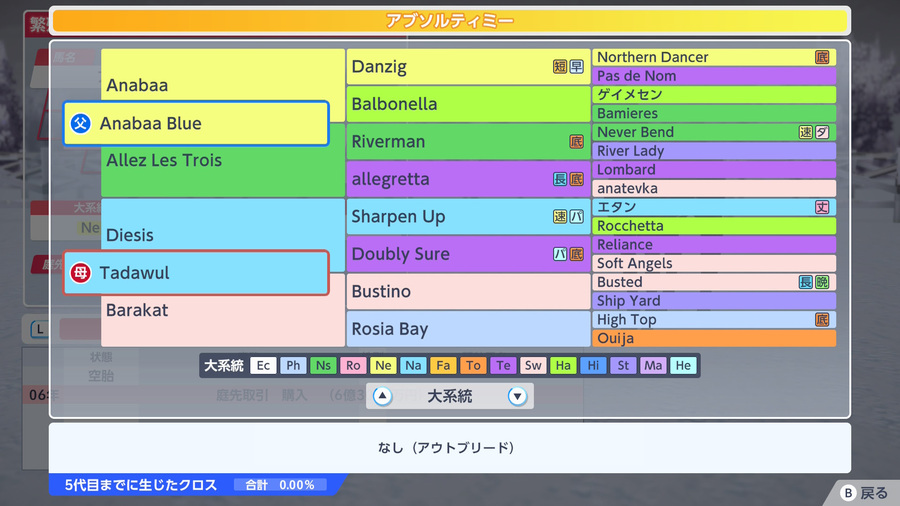Select the Ns lineage swatch

point(323,365)
